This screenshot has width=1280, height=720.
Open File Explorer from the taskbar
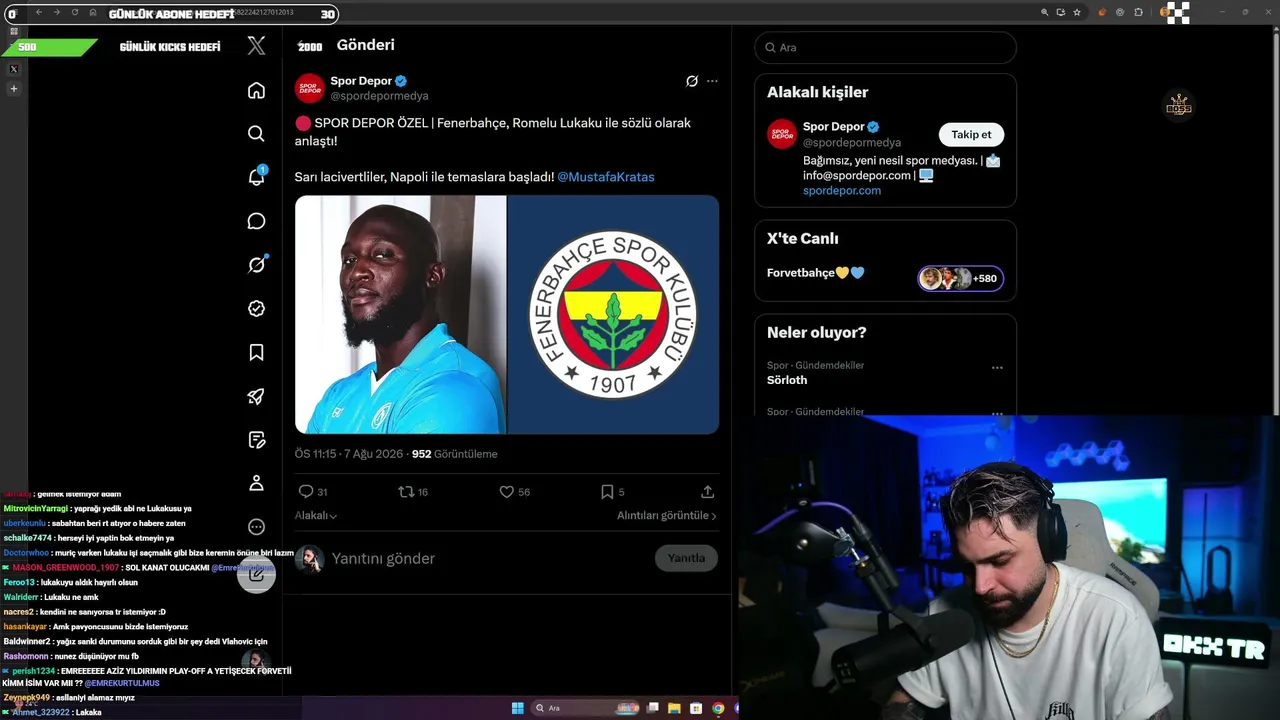click(x=674, y=708)
